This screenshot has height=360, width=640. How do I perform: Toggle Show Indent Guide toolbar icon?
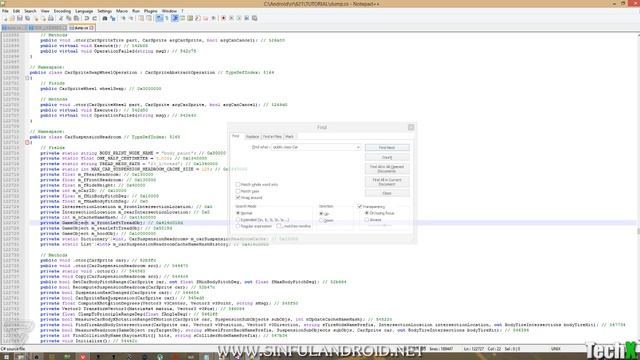coord(175,18)
